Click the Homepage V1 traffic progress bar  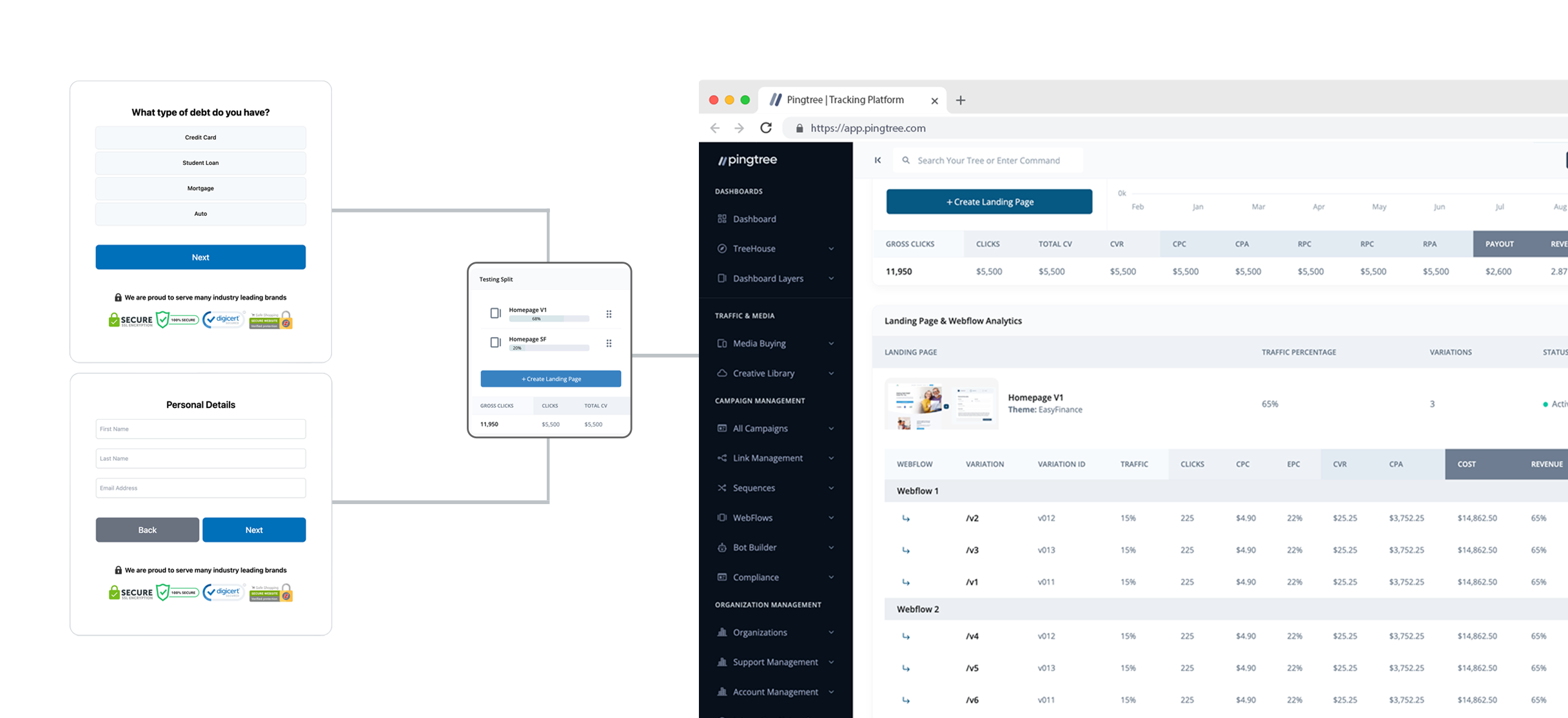click(x=549, y=318)
